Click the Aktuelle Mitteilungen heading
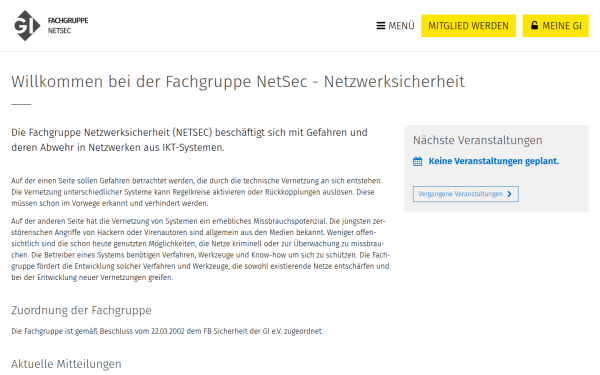This screenshot has height=375, width=600. 66,364
